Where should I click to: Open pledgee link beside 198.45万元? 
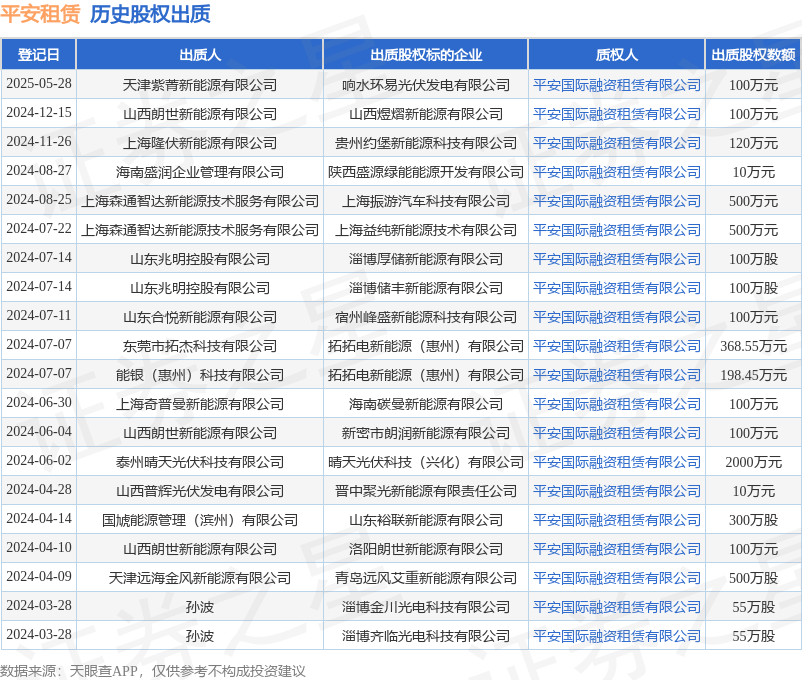point(617,375)
